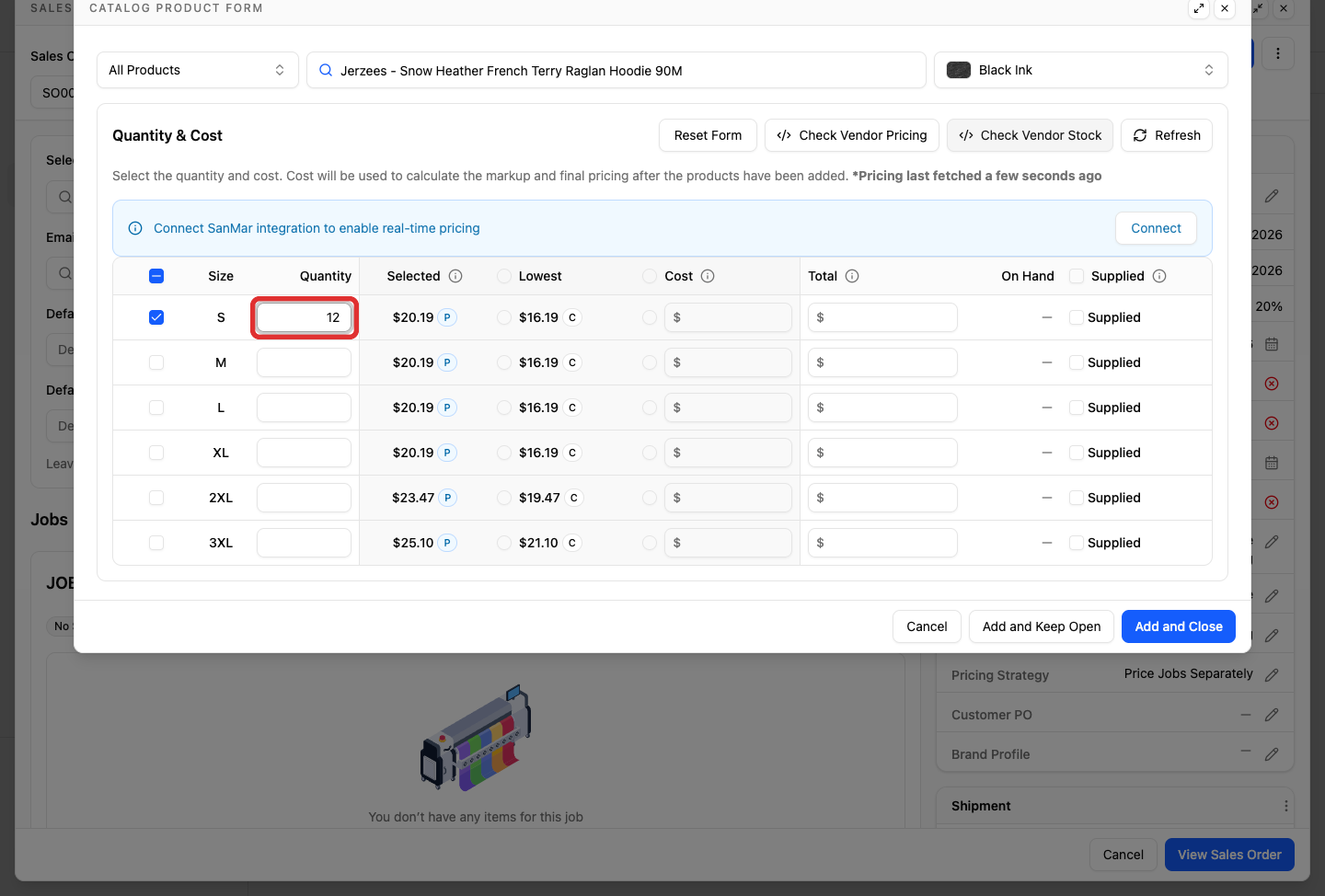
Task: Select the Cost header radio button
Action: point(650,276)
